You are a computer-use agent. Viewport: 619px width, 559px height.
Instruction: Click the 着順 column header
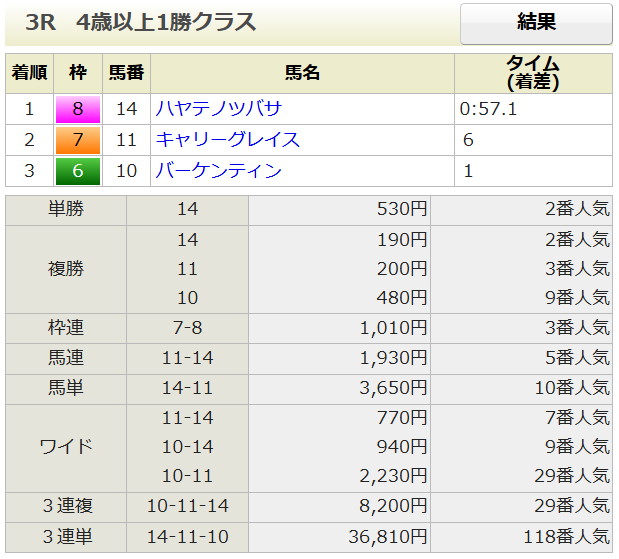pyautogui.click(x=29, y=73)
